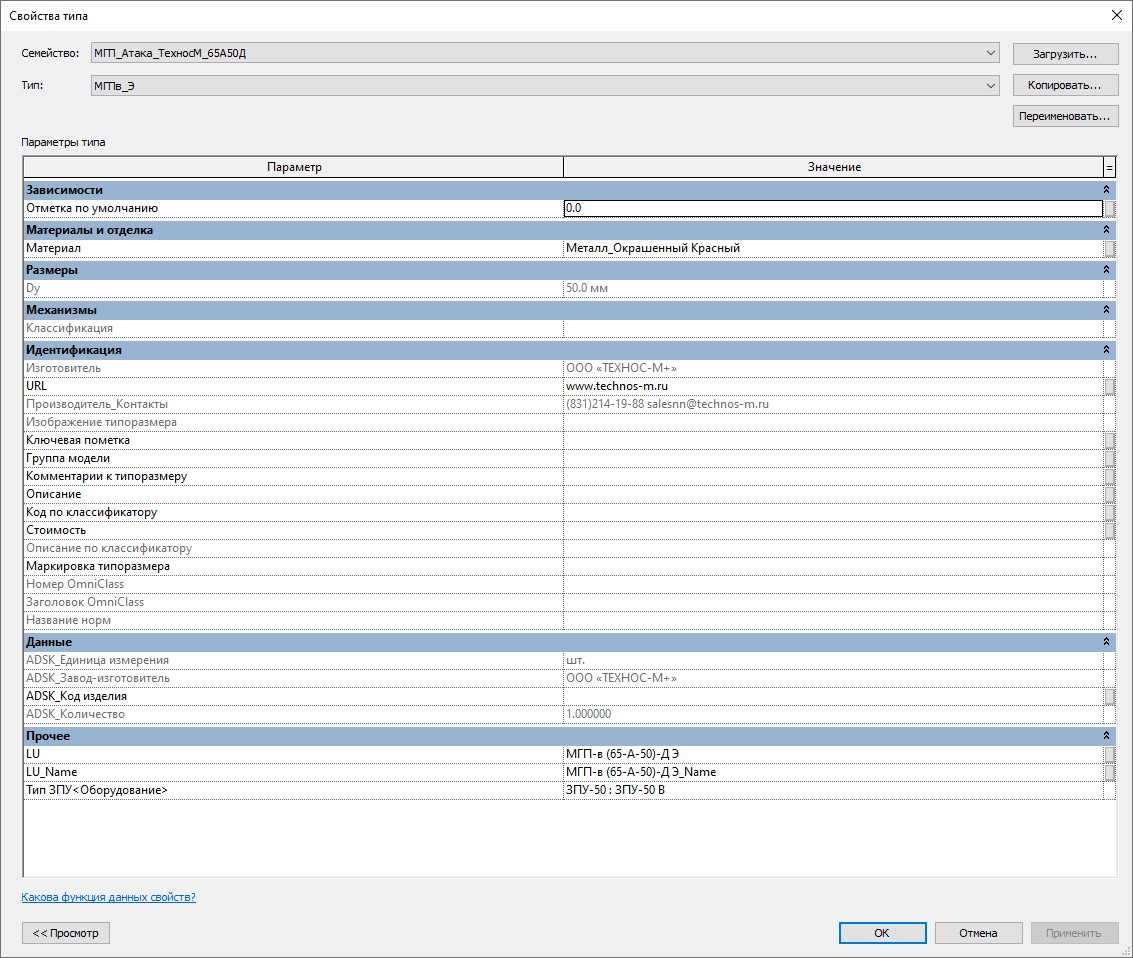Click the Загрузить... button
Screen dimensions: 1133x958
1065,53
